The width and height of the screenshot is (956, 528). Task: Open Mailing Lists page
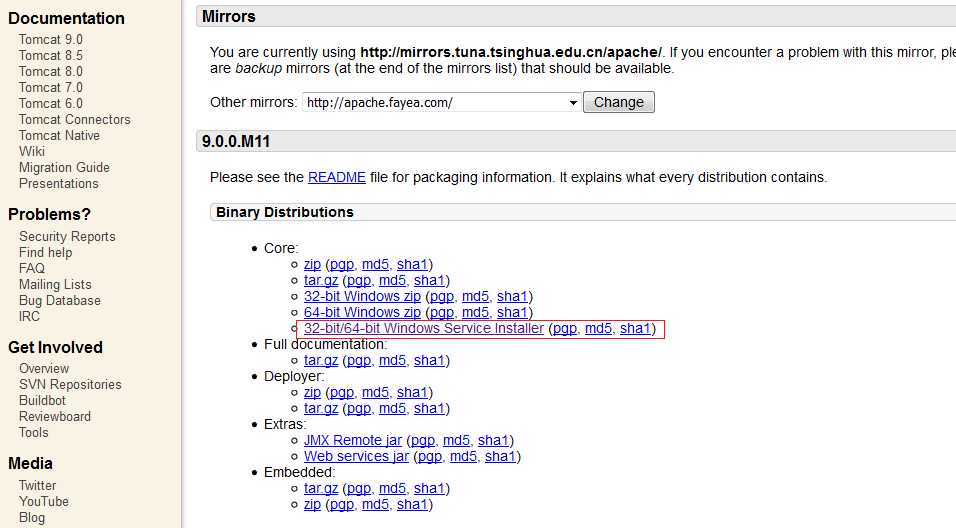[x=55, y=285]
